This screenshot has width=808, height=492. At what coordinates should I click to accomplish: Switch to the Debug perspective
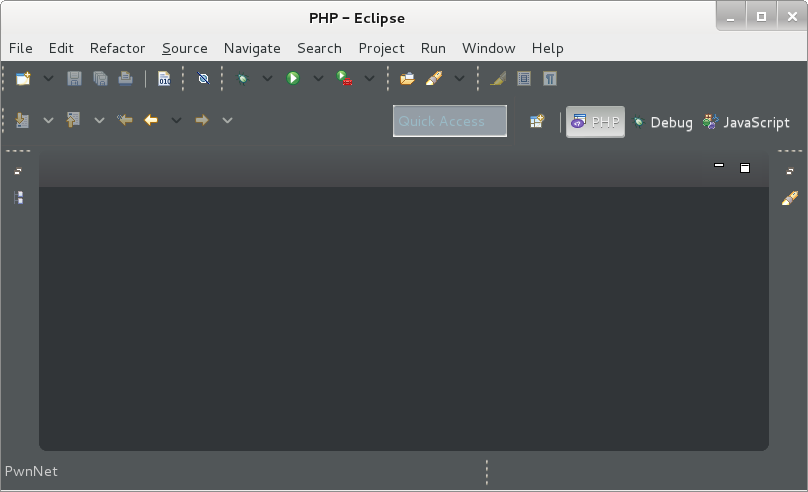pos(663,122)
